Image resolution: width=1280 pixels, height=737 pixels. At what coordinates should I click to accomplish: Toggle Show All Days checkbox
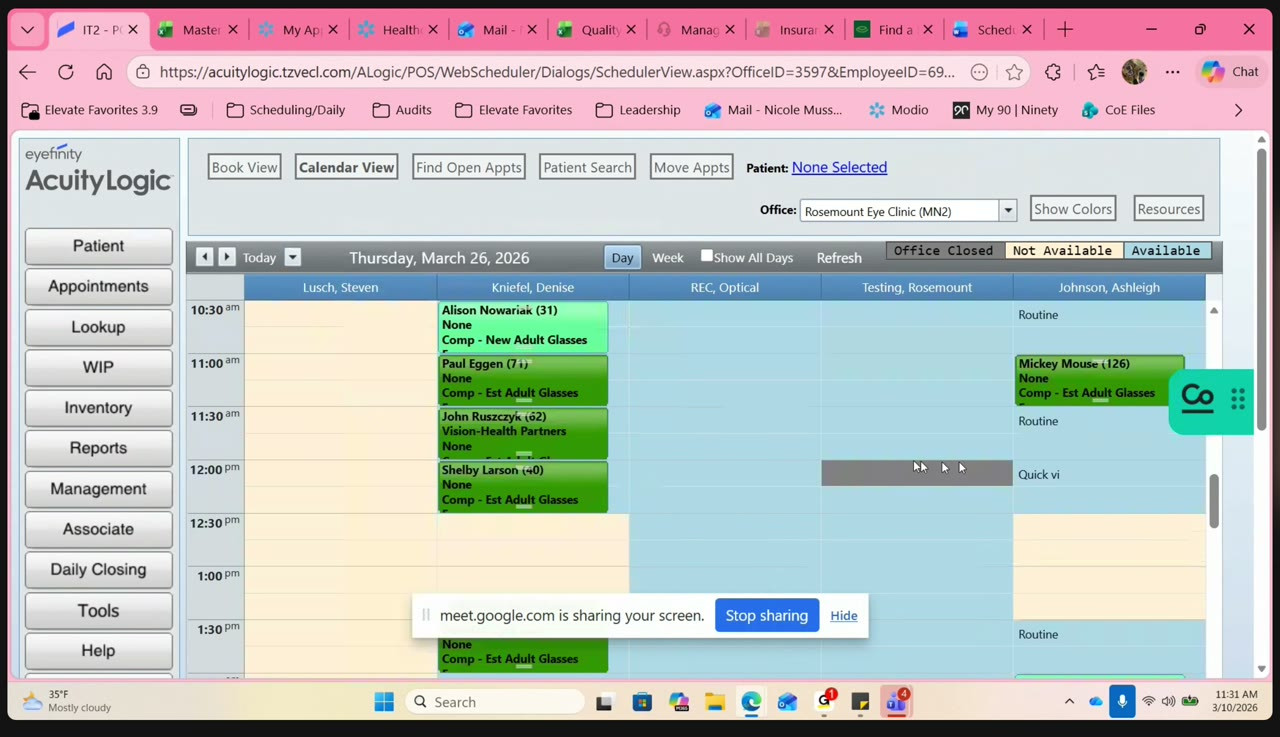tap(707, 256)
